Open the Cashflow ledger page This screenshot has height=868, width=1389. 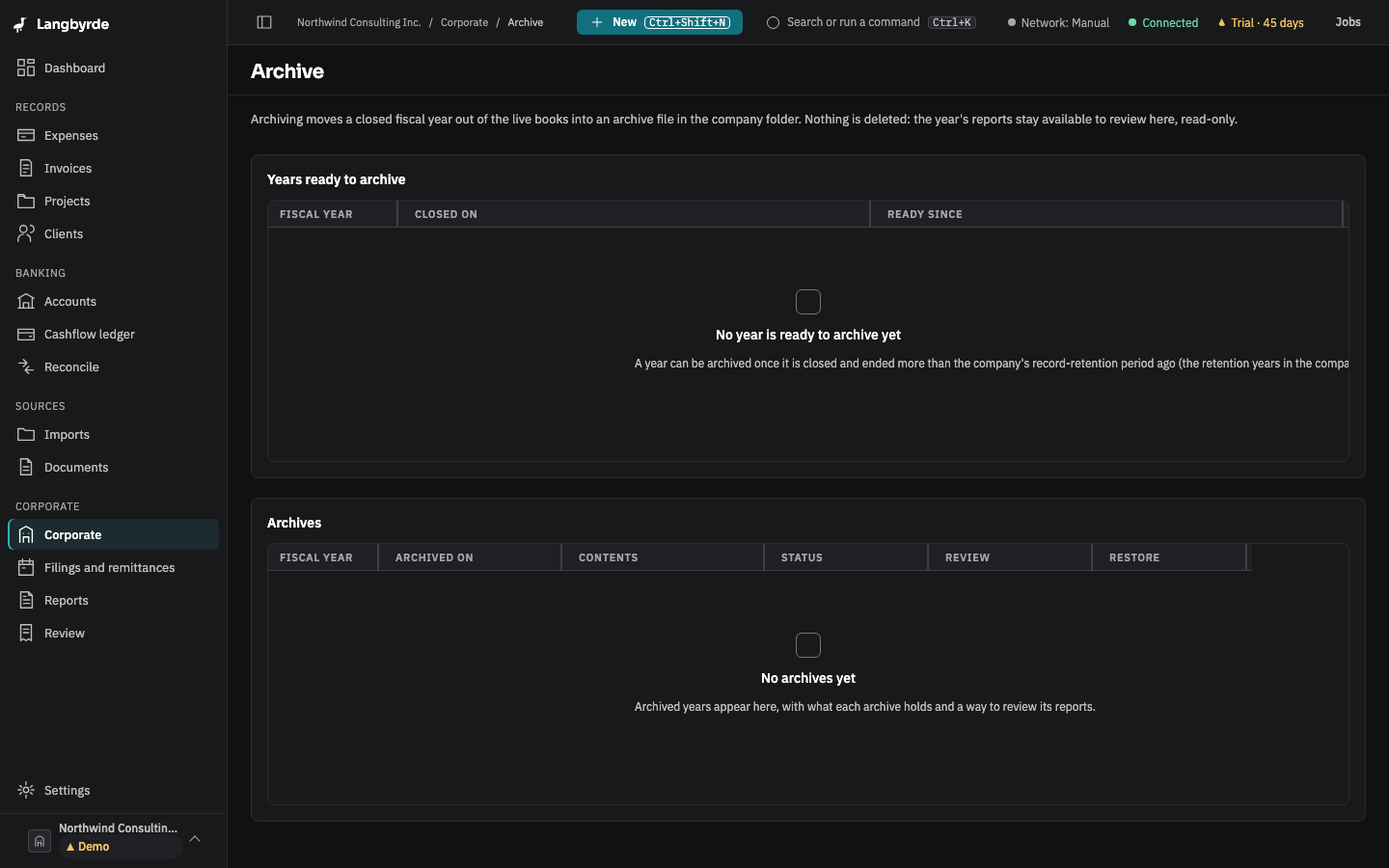(114, 334)
